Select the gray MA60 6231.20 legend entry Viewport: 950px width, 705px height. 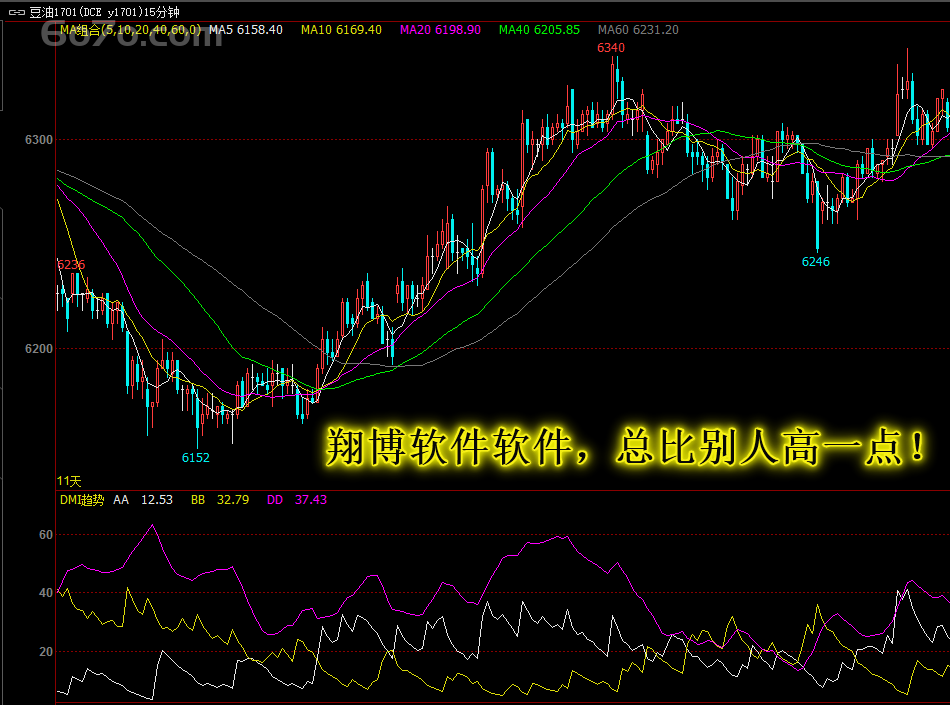[x=638, y=30]
